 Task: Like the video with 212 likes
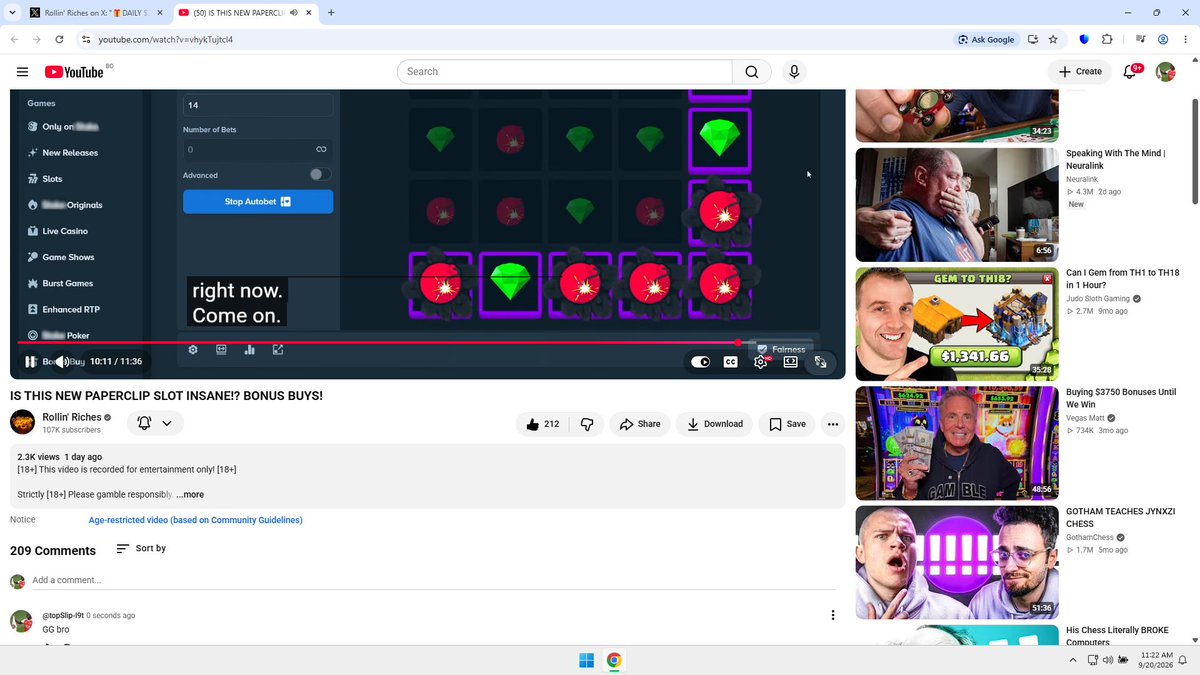tap(541, 424)
